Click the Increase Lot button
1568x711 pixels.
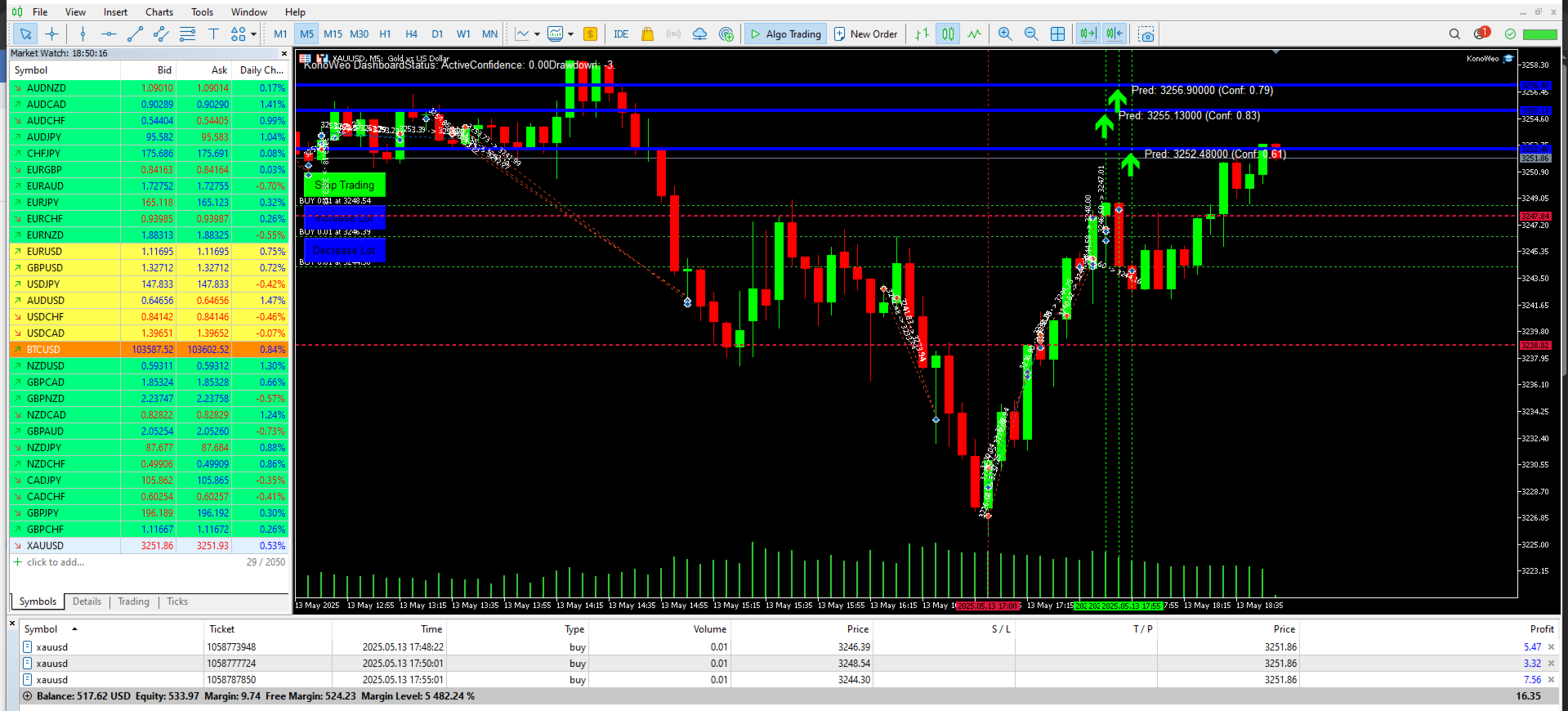344,218
